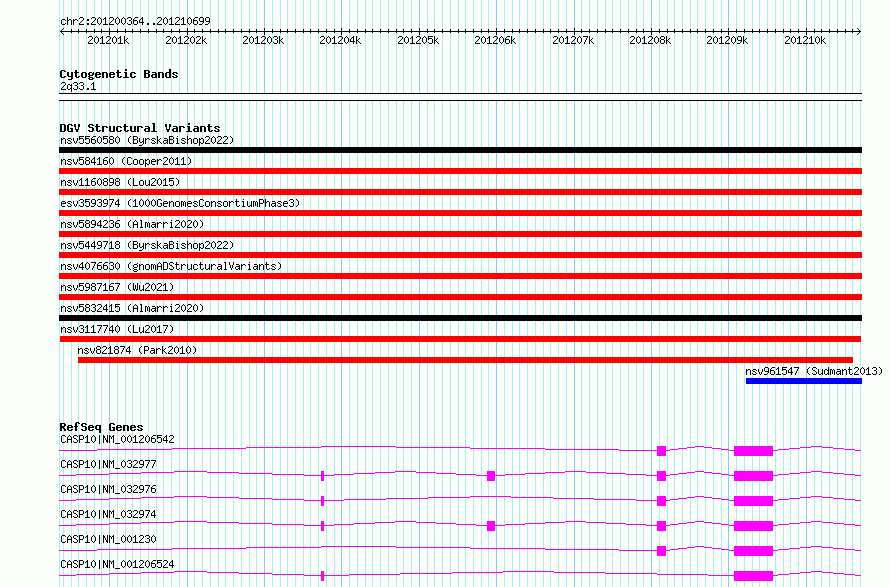Image resolution: width=890 pixels, height=587 pixels.
Task: Click the wide exon of CASP10|NM_001206542
Action: pyautogui.click(x=753, y=451)
